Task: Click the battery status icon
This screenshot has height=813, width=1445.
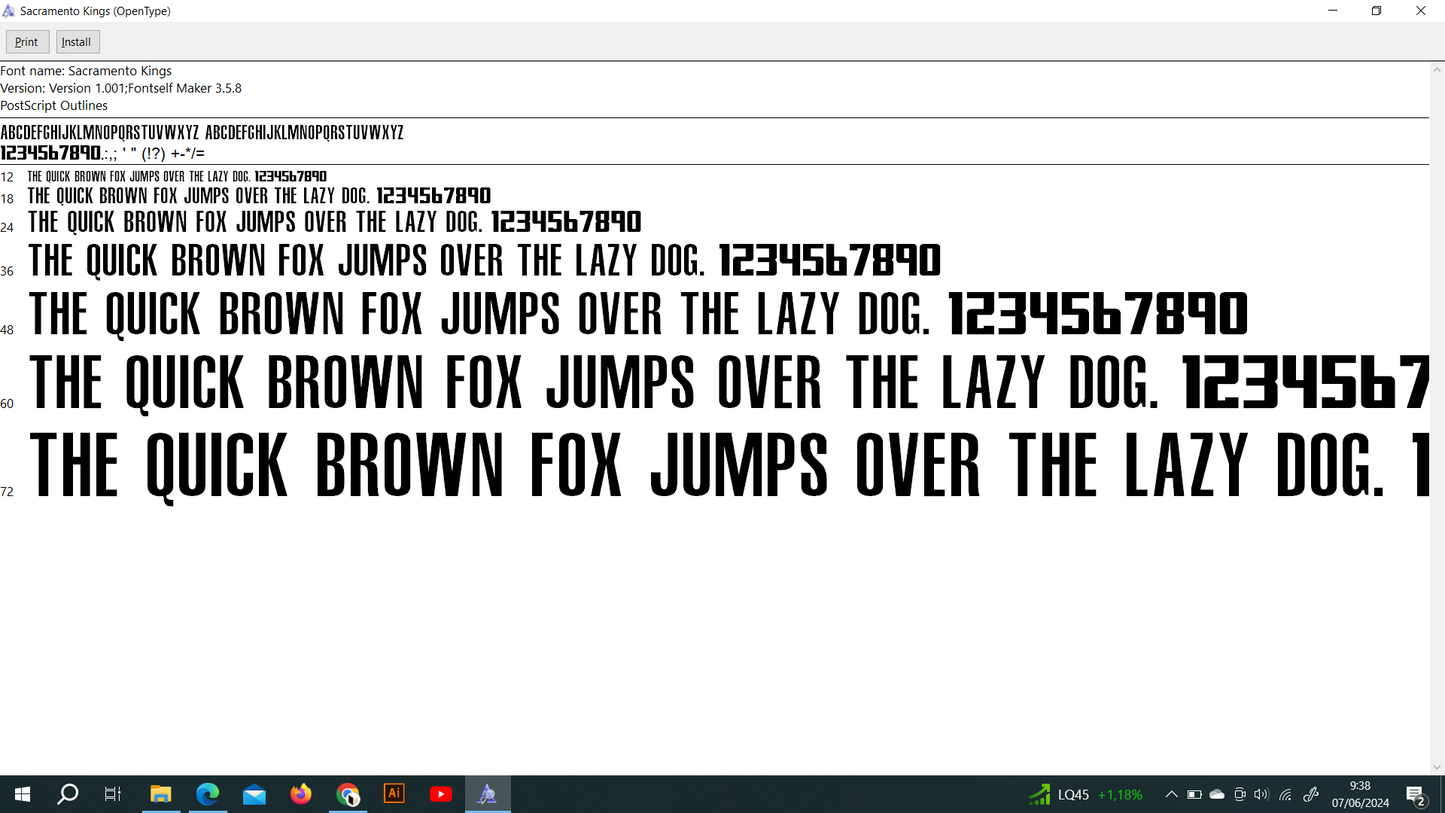Action: 1194,795
